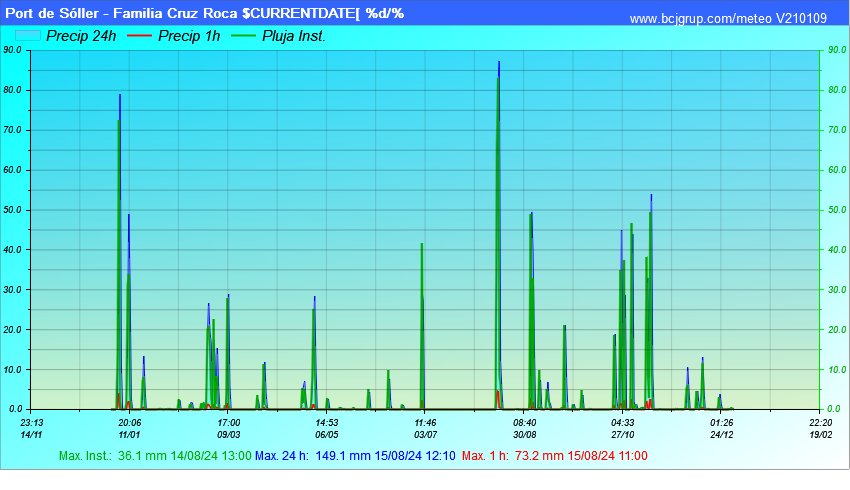Click the 90.0 label on left y-axis

point(13,50)
